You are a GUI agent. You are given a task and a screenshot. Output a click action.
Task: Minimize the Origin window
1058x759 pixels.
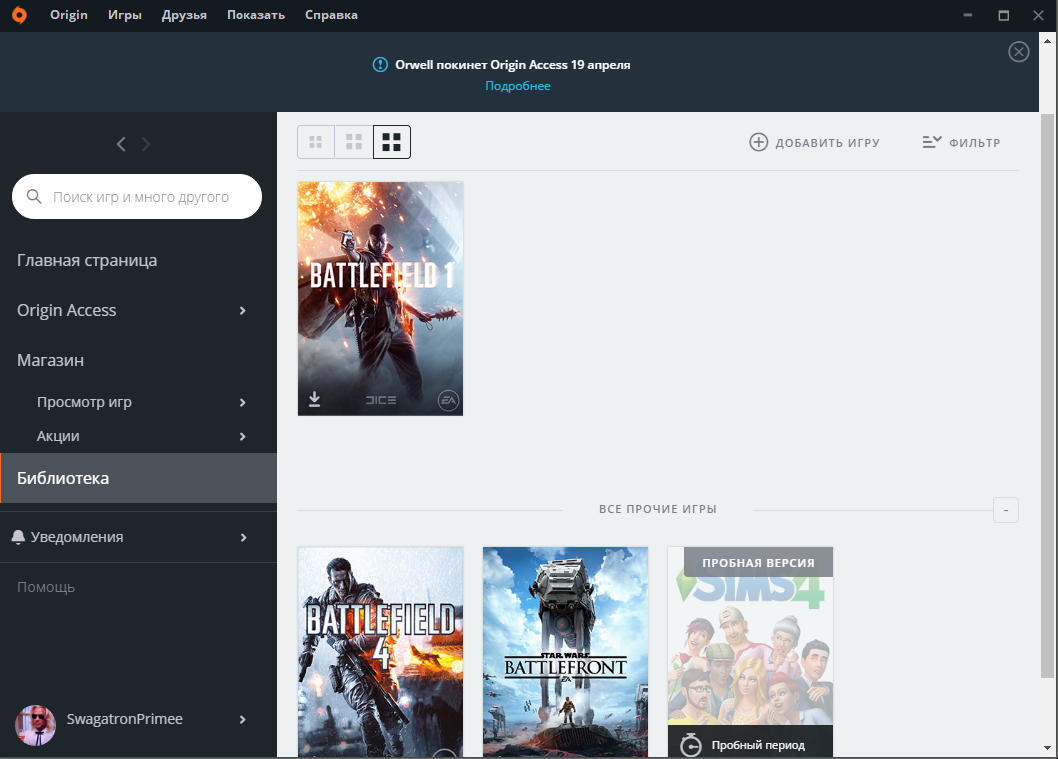[x=968, y=15]
